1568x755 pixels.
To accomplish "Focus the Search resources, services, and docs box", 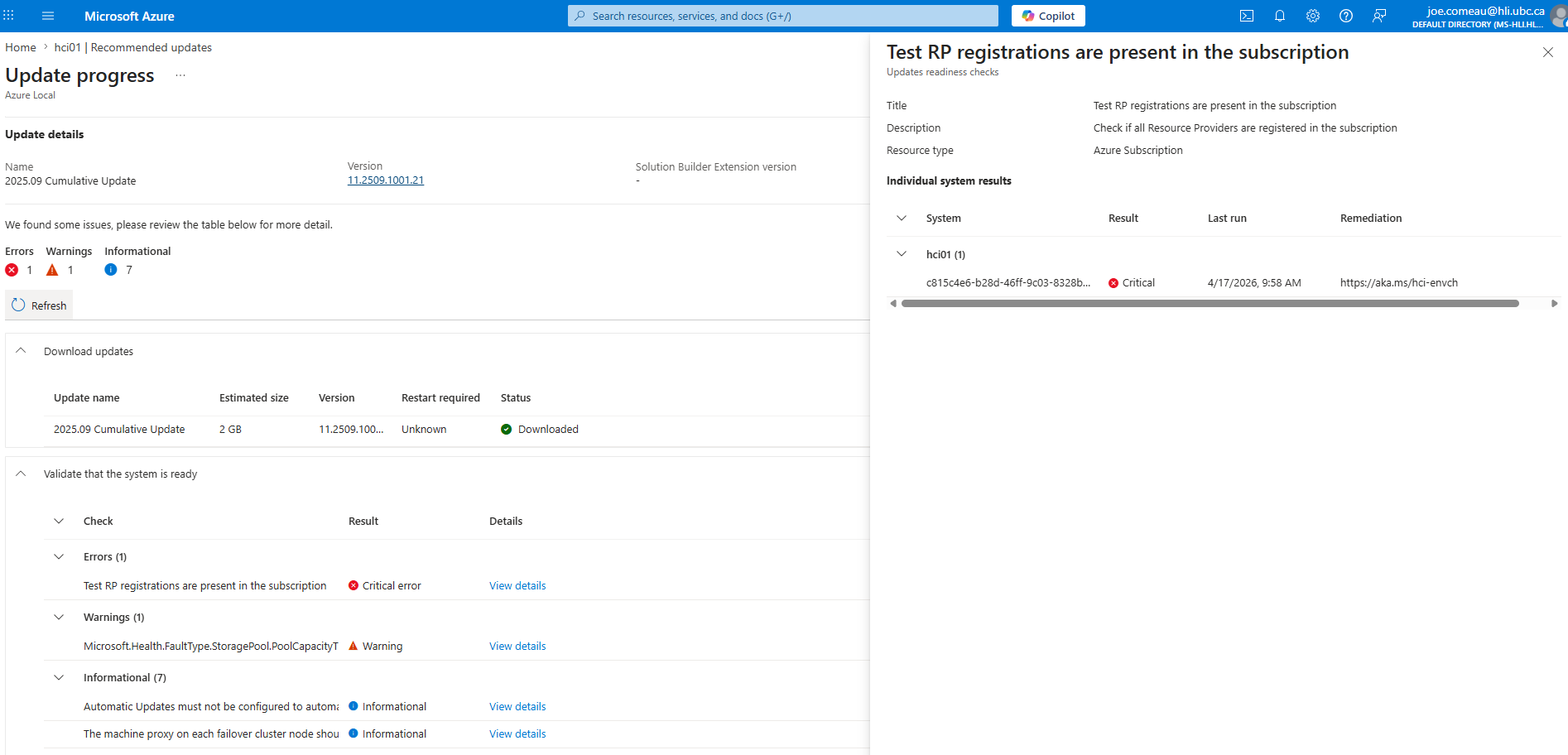I will tap(783, 16).
